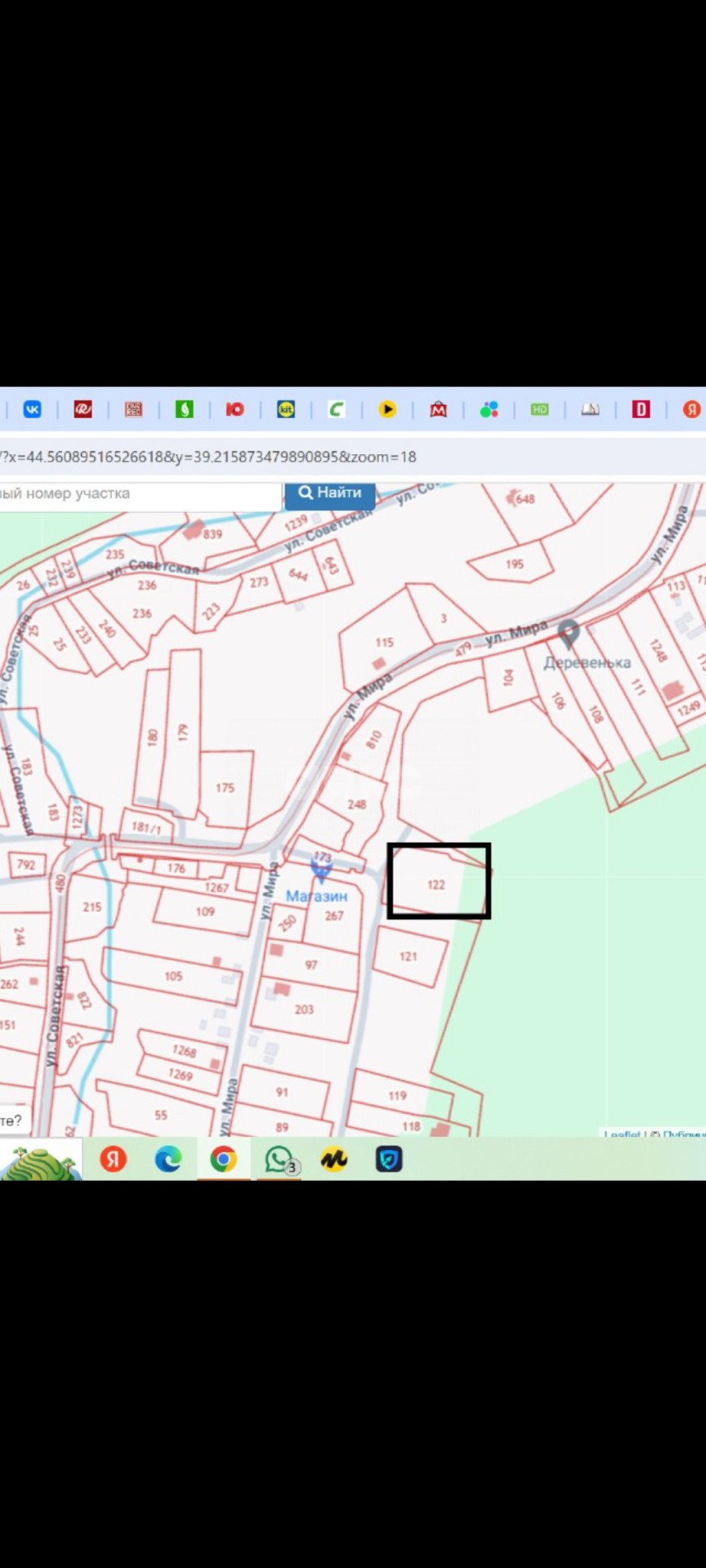Click the Деревенька location pin on map

[x=569, y=634]
